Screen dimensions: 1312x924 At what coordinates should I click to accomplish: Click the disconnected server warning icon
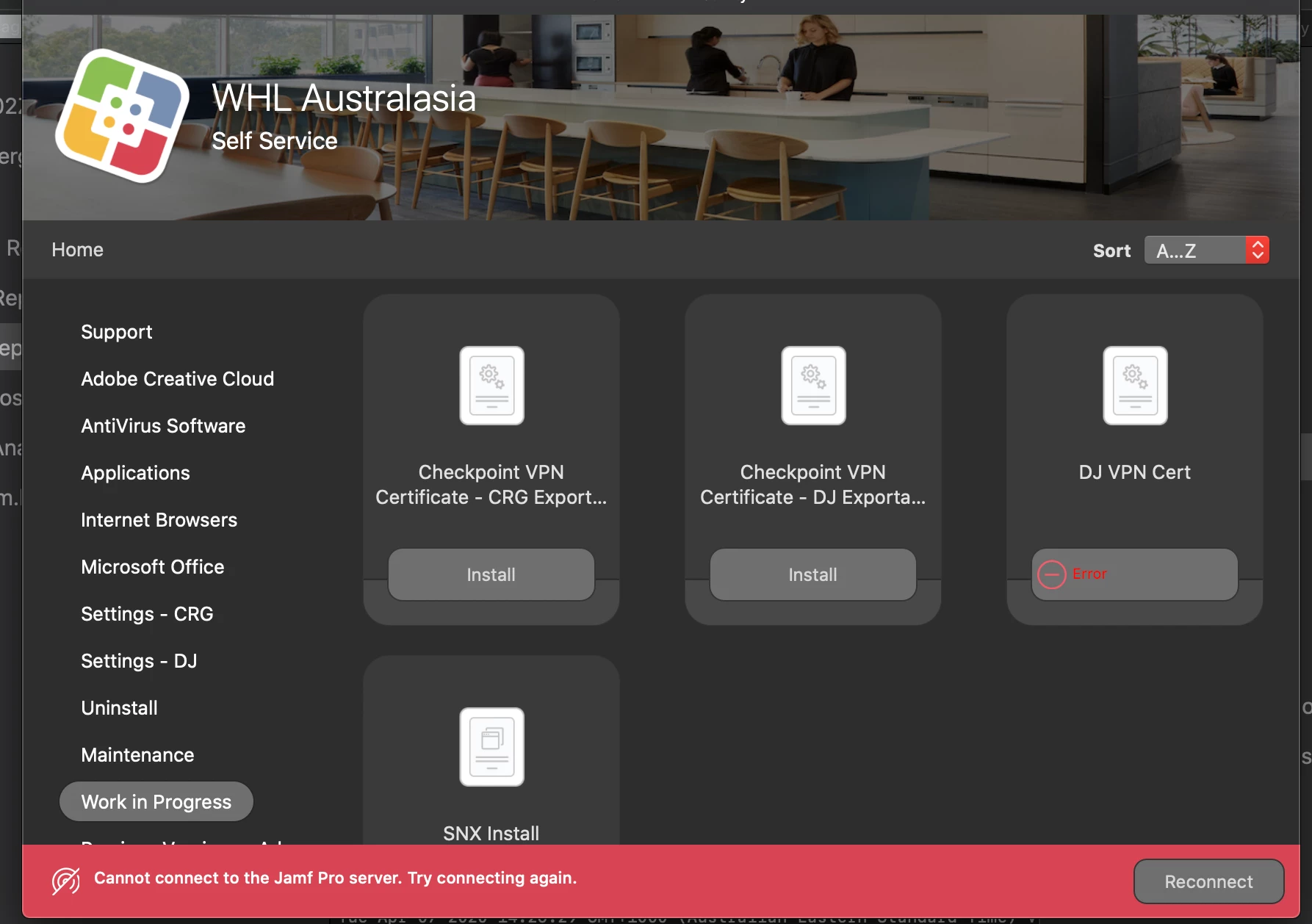point(65,881)
